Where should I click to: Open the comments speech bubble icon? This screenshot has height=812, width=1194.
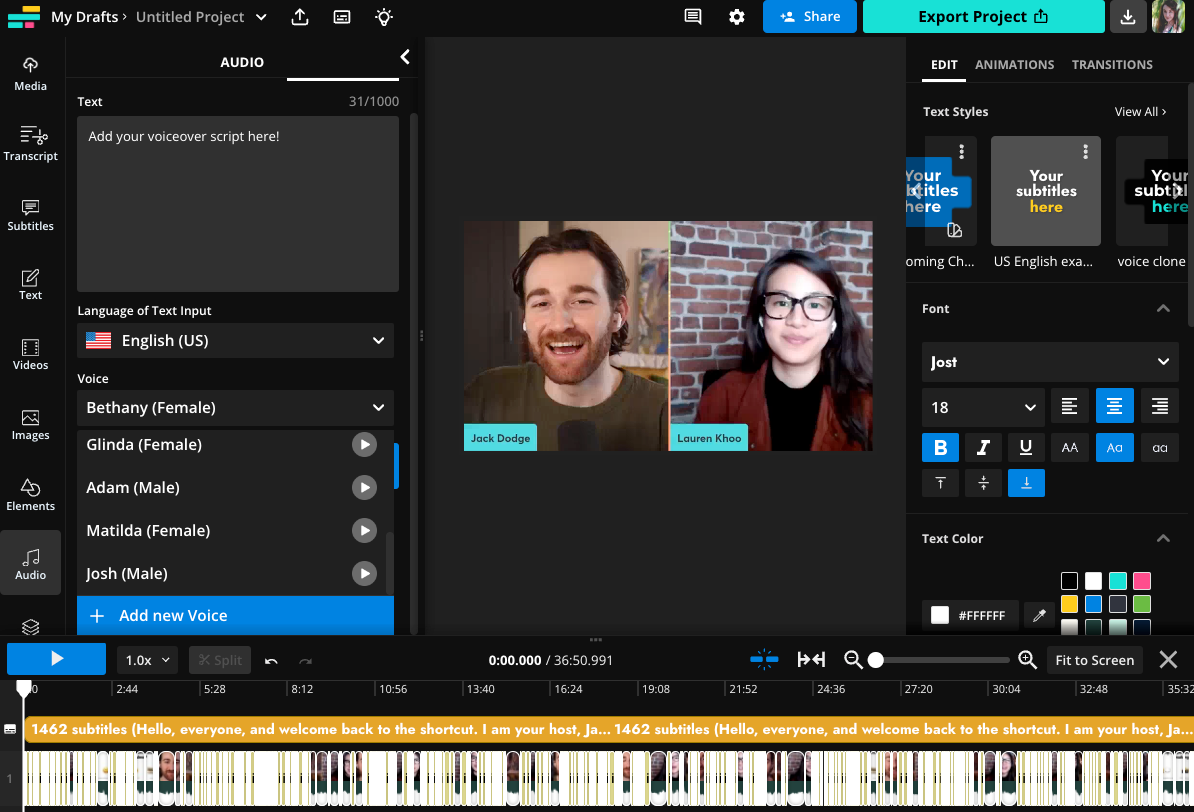click(x=692, y=17)
